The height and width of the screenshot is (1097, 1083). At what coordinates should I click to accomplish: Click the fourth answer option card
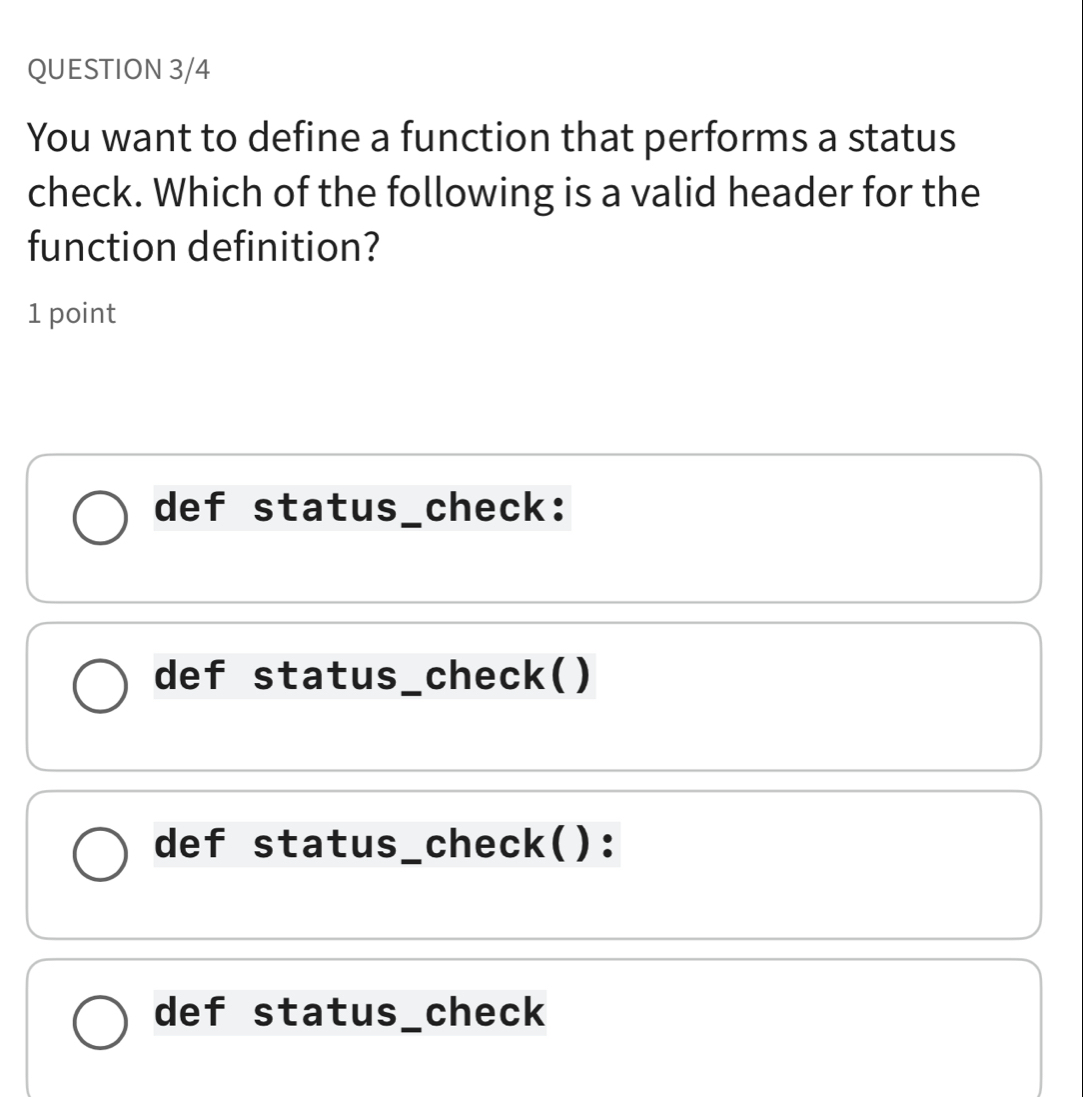[x=536, y=1030]
